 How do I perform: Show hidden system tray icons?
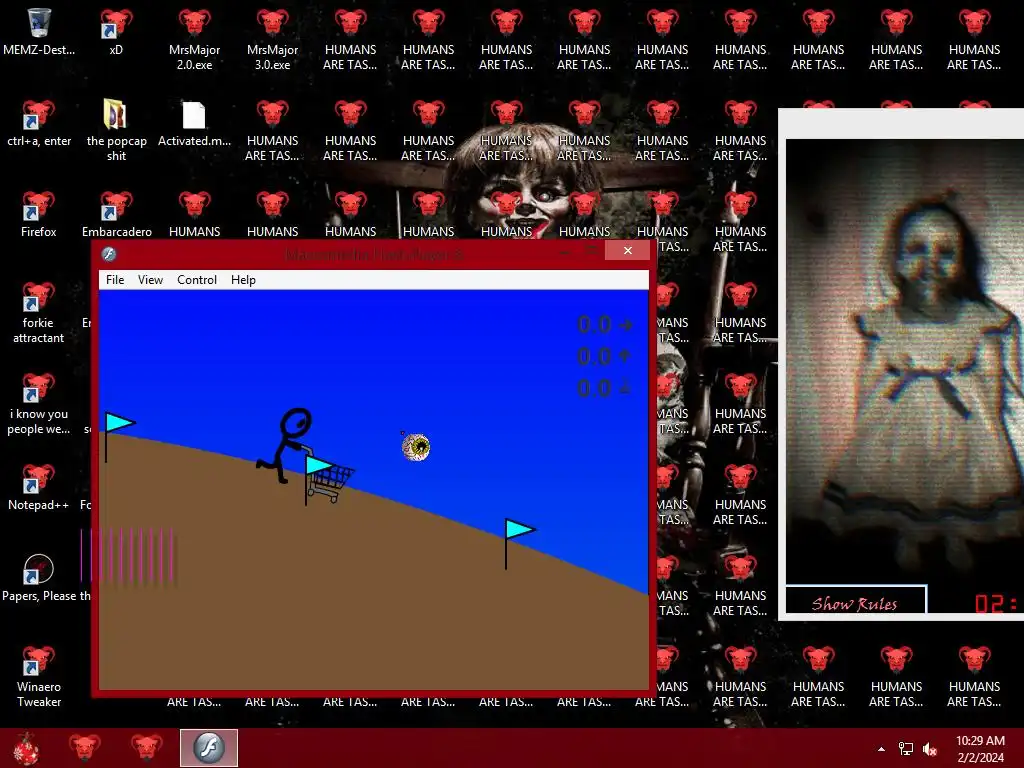tap(882, 749)
